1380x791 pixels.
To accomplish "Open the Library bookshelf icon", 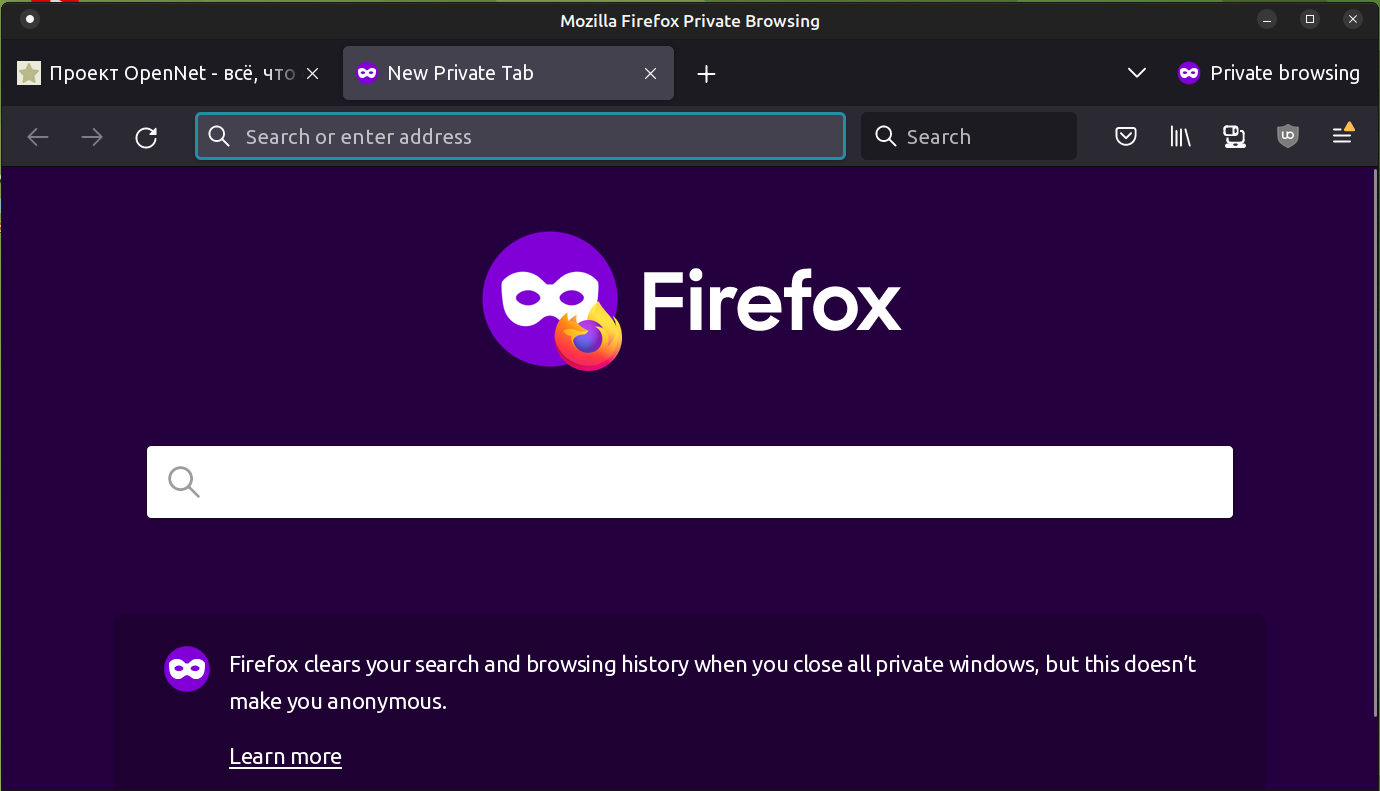I will point(1180,137).
